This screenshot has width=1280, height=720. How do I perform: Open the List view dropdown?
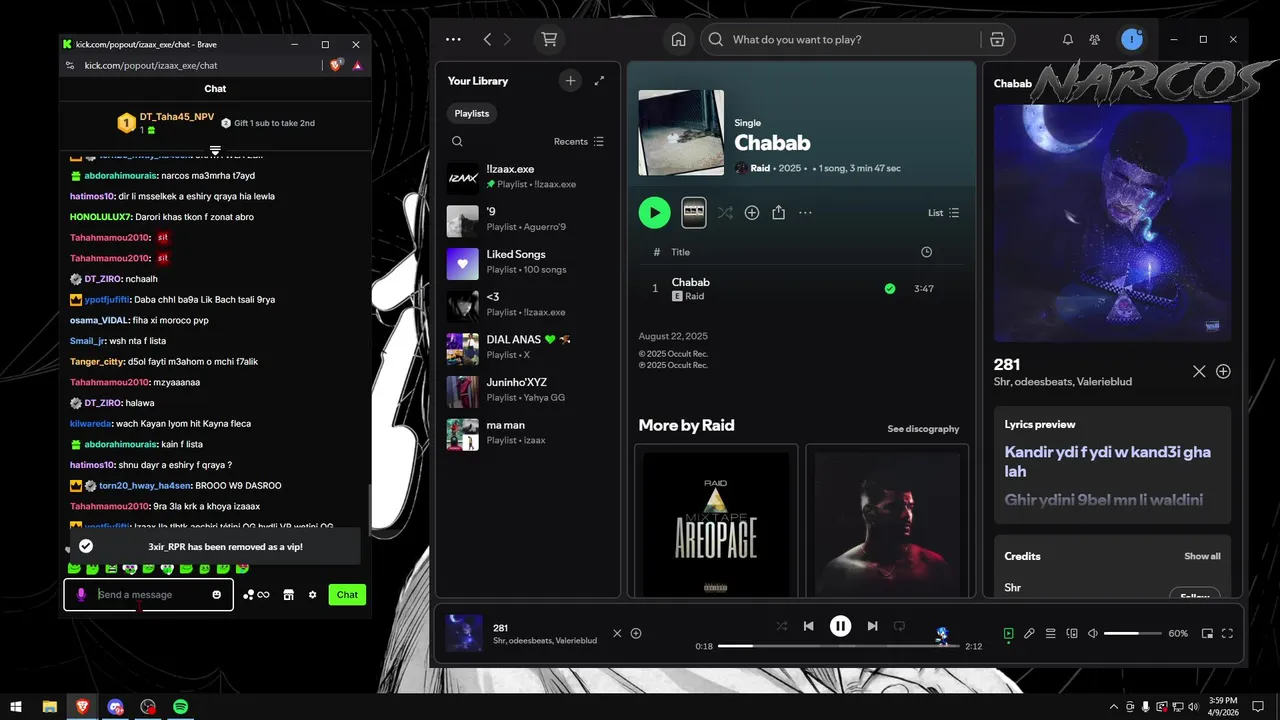tap(943, 213)
